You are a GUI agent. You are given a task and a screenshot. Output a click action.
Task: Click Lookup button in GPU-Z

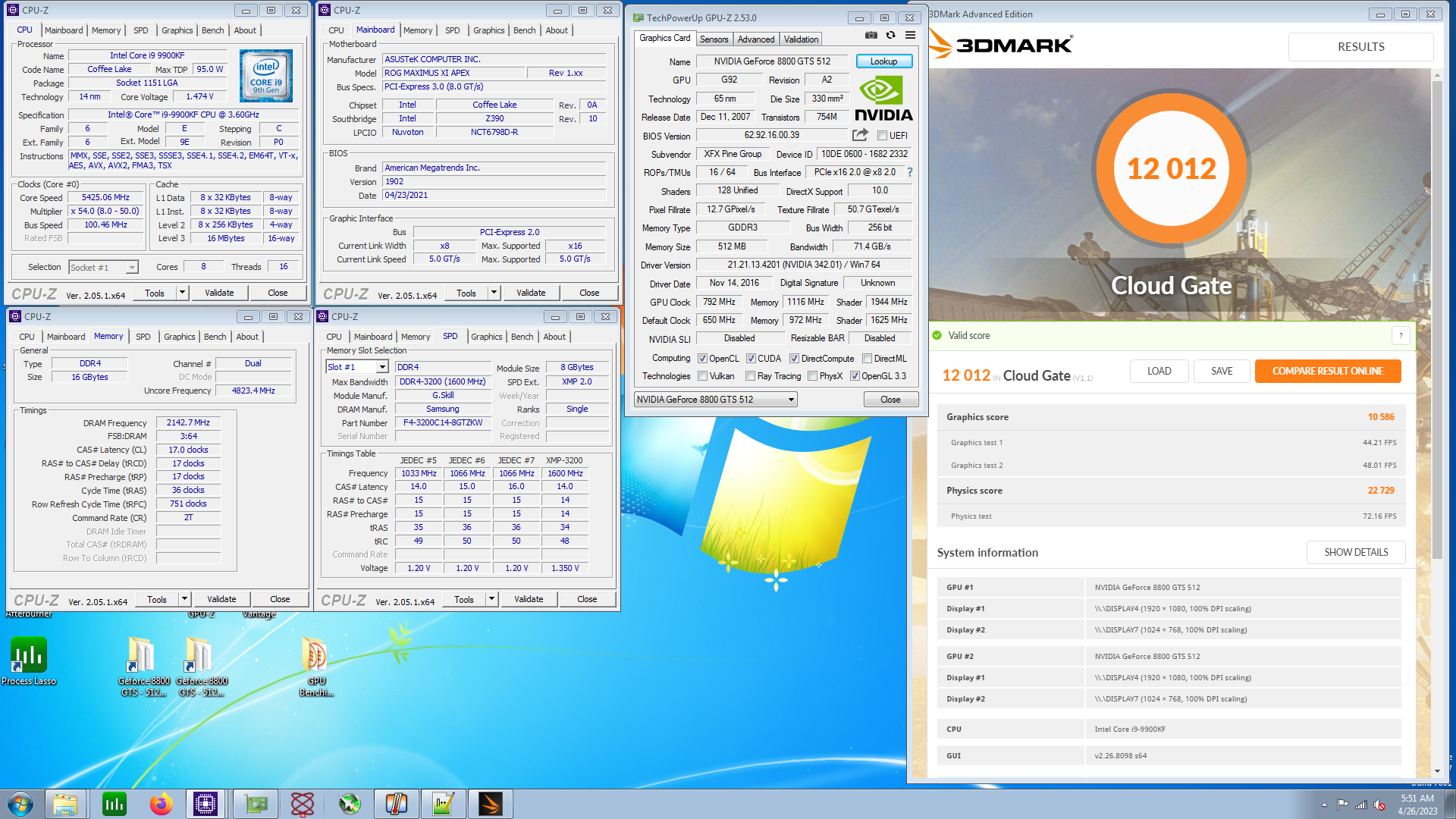883,61
